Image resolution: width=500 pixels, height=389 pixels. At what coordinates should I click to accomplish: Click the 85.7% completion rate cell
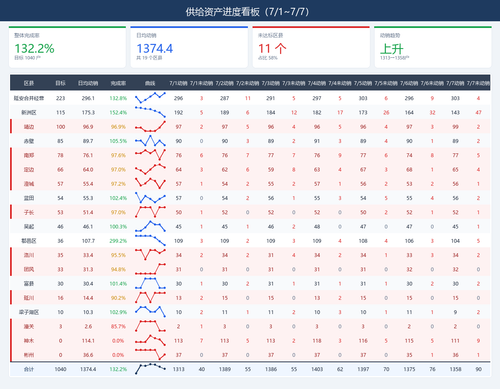point(118,327)
